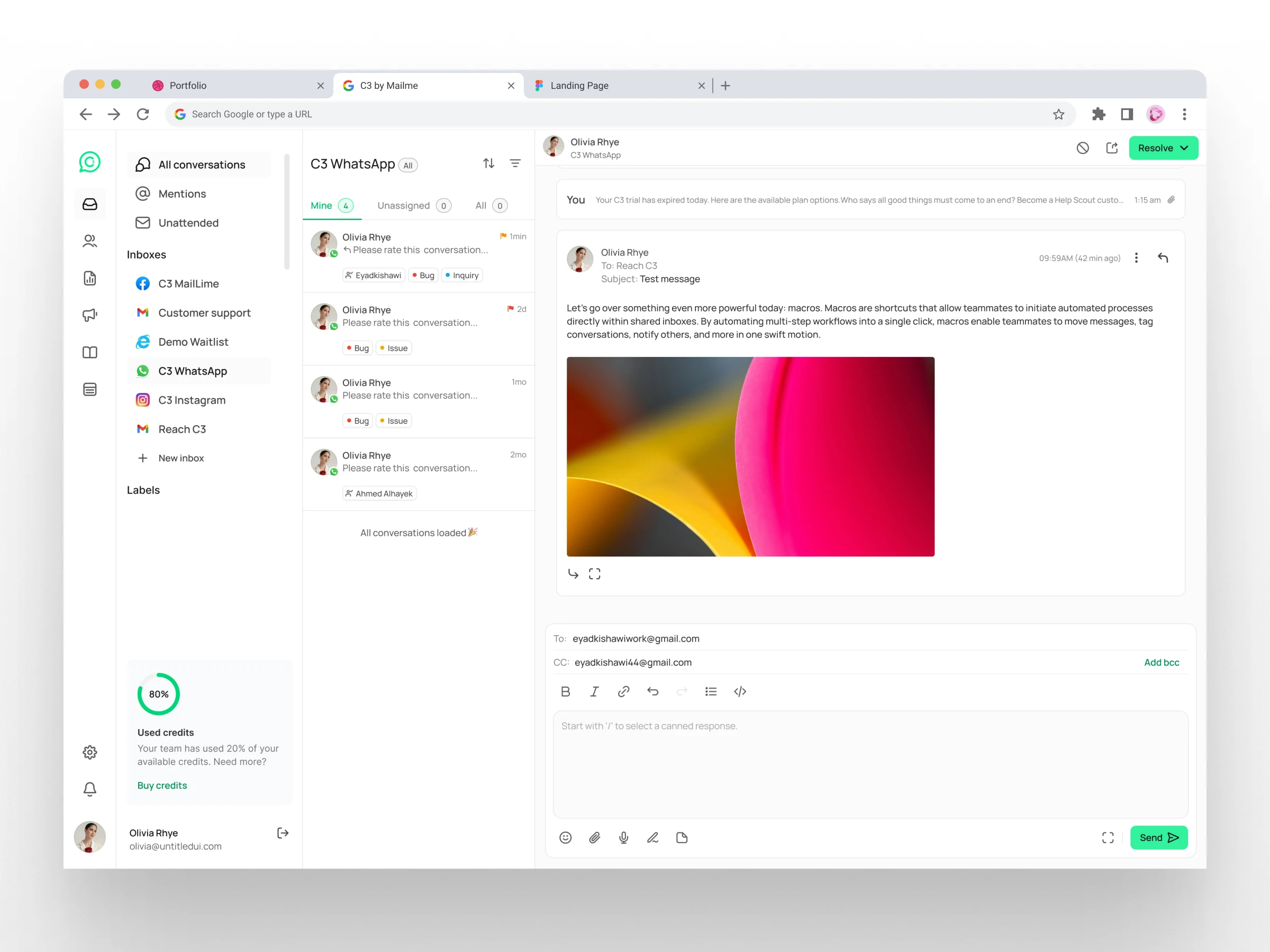Switch to the Landing Page browser tab
1270x952 pixels.
click(x=579, y=85)
